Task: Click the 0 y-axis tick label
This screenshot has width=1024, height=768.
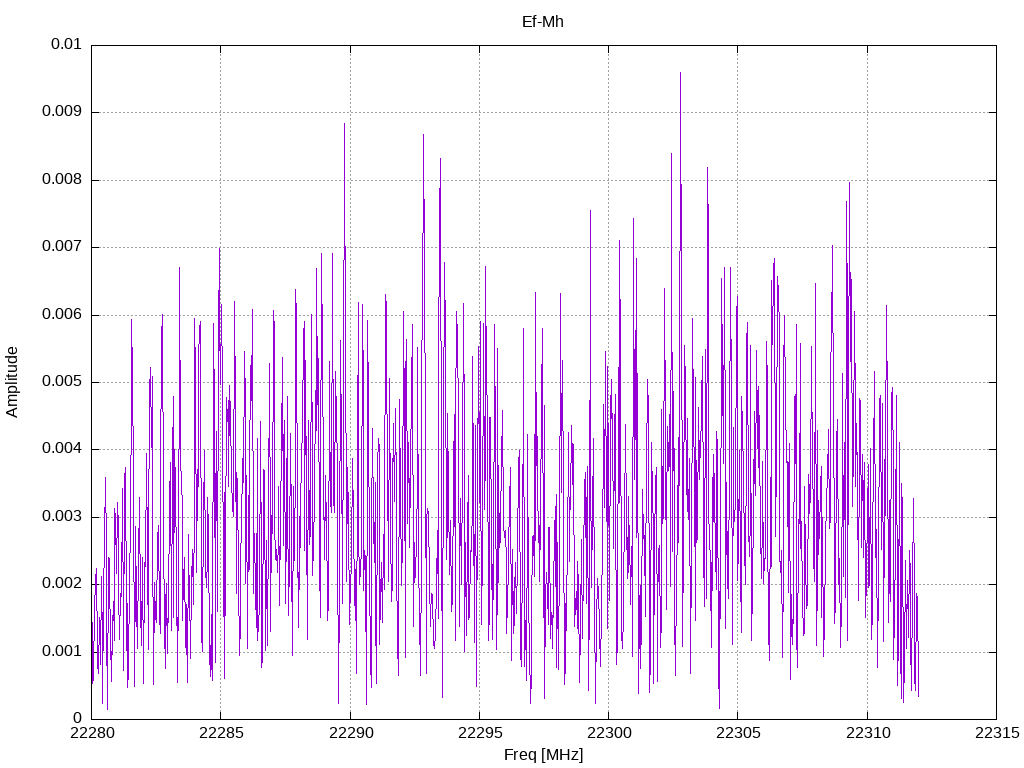Action: point(78,718)
